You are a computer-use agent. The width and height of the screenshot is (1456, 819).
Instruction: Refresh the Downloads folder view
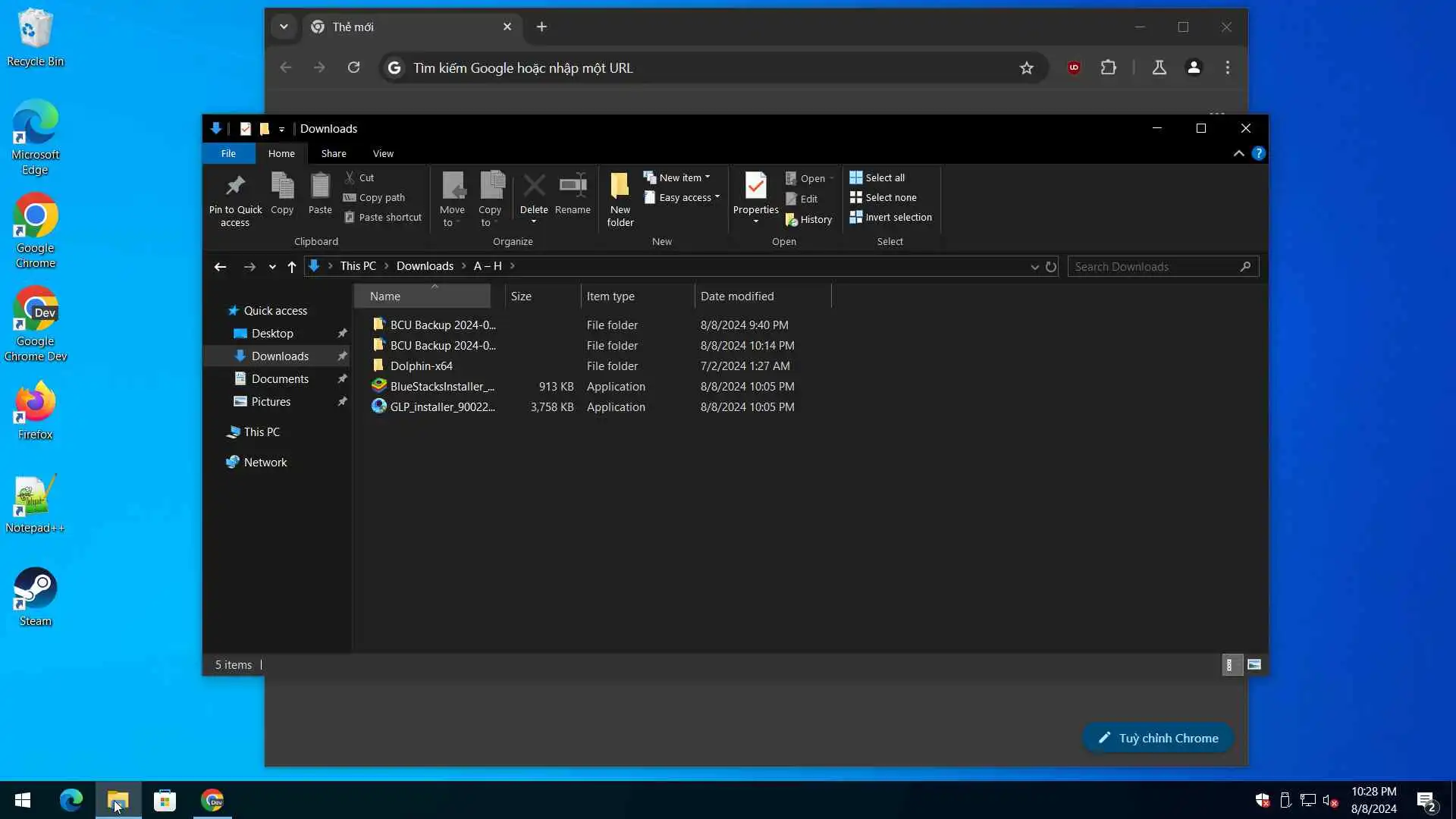[x=1051, y=267]
